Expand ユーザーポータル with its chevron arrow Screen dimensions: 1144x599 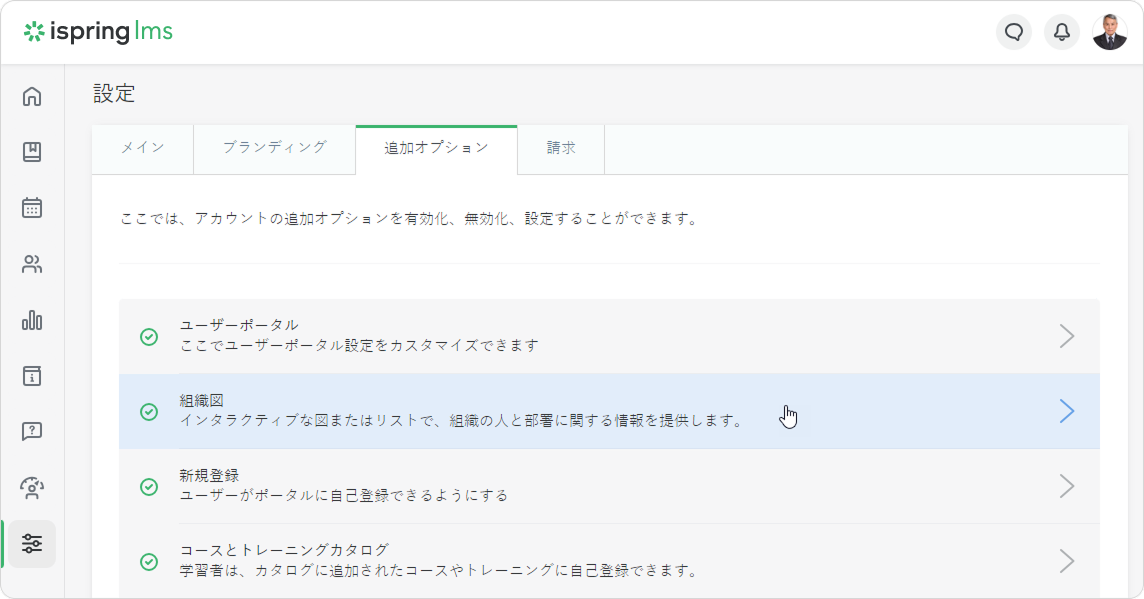1067,336
